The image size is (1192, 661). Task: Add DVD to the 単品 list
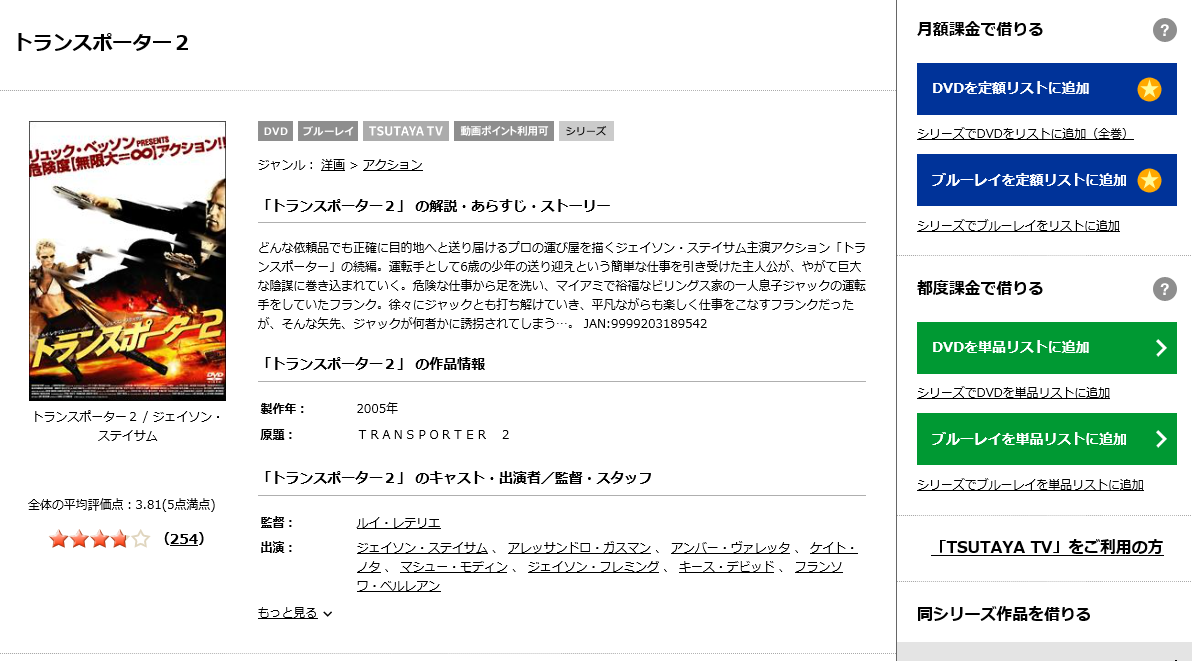1046,348
